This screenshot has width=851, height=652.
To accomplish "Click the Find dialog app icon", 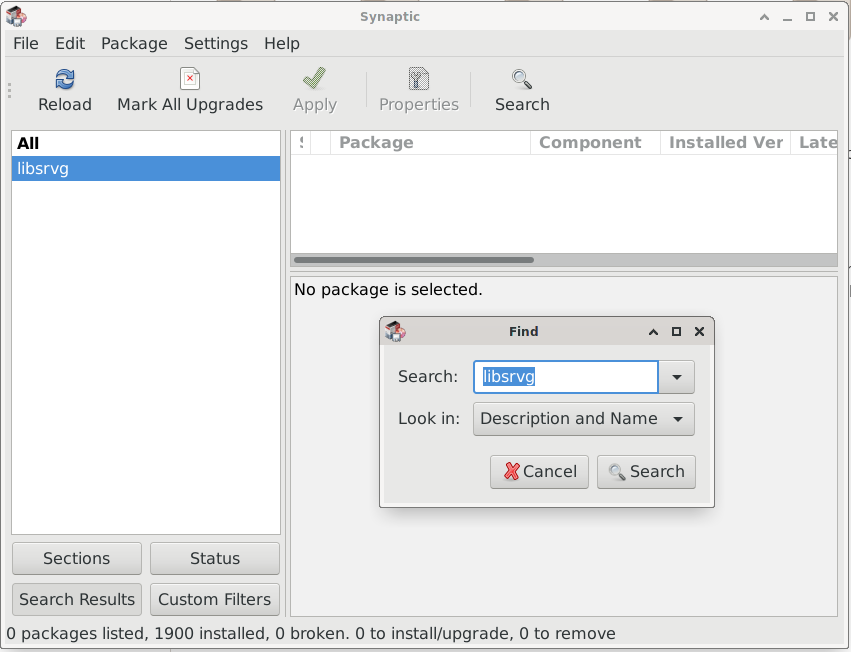I will (395, 331).
